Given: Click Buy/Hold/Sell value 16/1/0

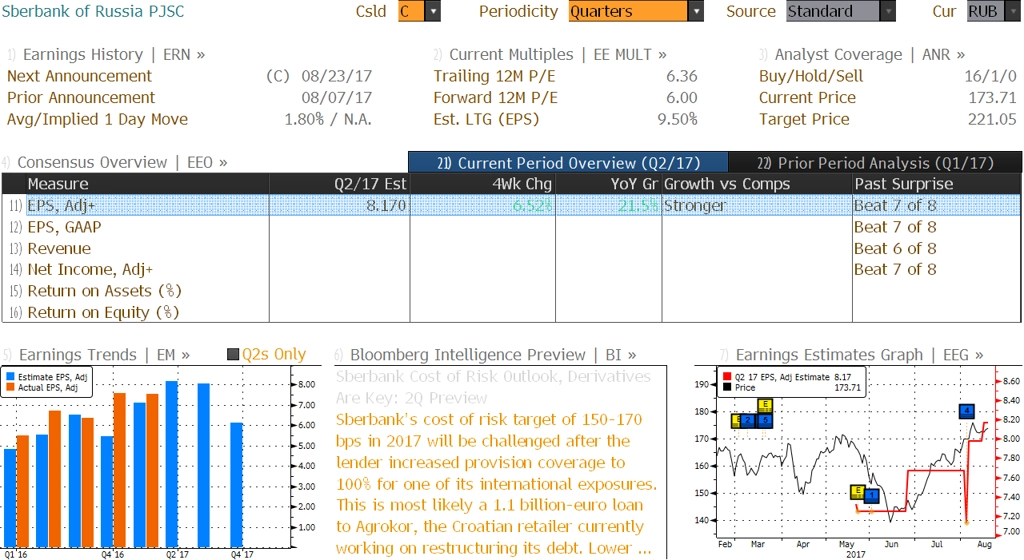Looking at the screenshot, I should coord(990,76).
